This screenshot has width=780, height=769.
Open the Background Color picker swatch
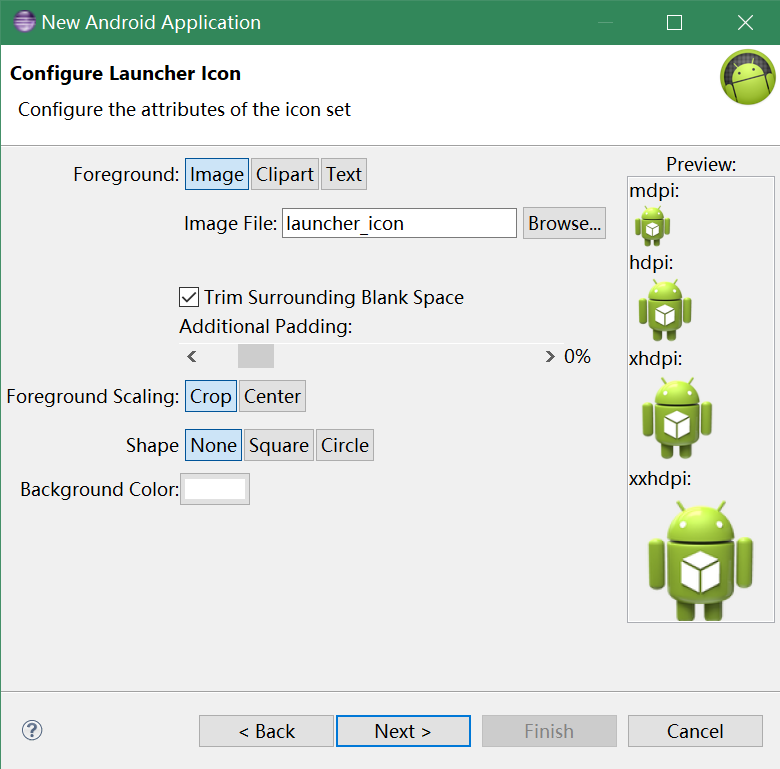pyautogui.click(x=215, y=489)
